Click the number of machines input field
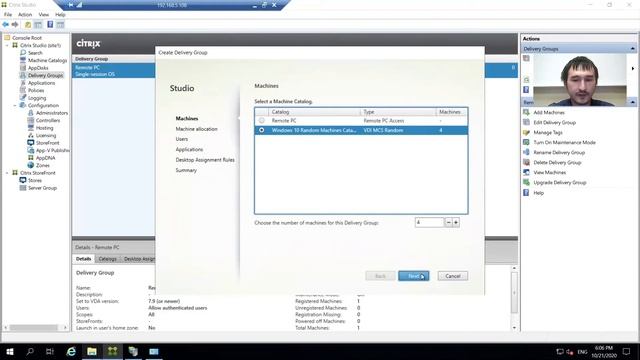 click(x=429, y=222)
